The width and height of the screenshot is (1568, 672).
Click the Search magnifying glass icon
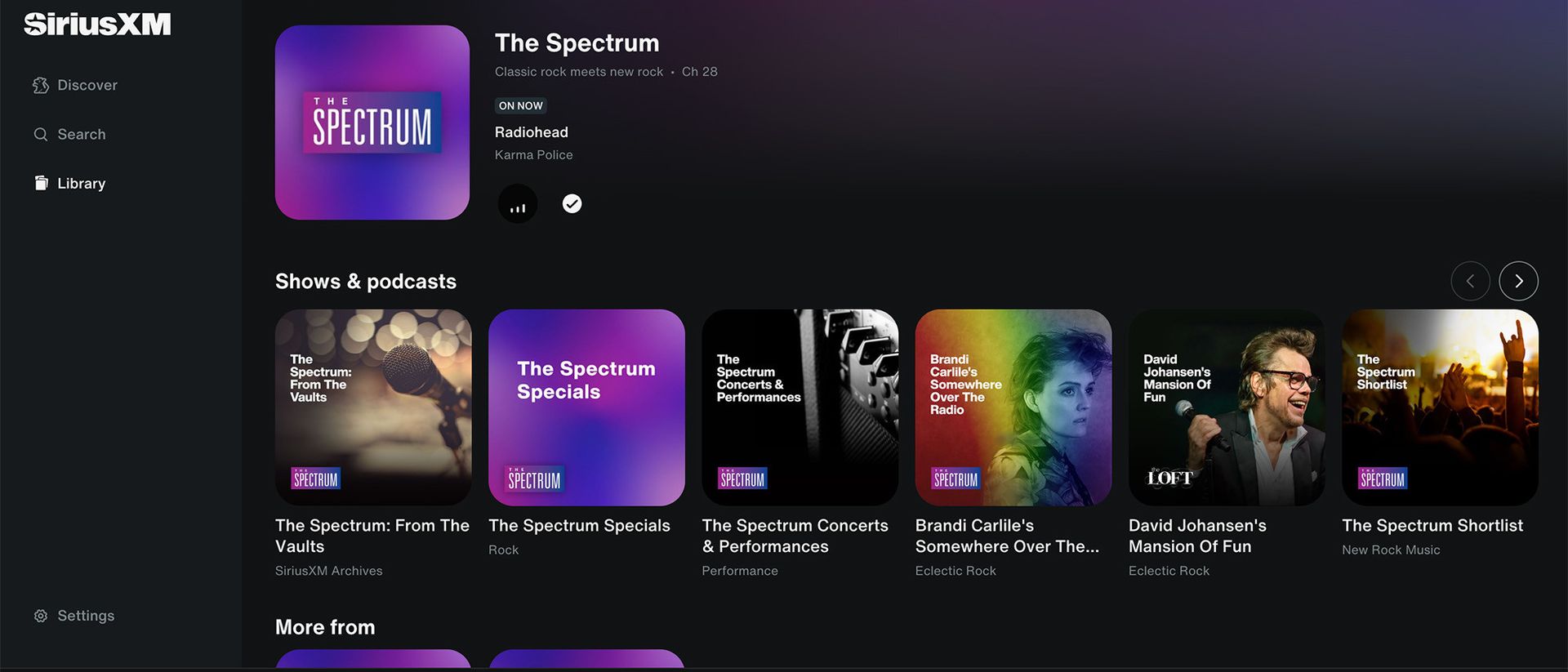pyautogui.click(x=40, y=134)
